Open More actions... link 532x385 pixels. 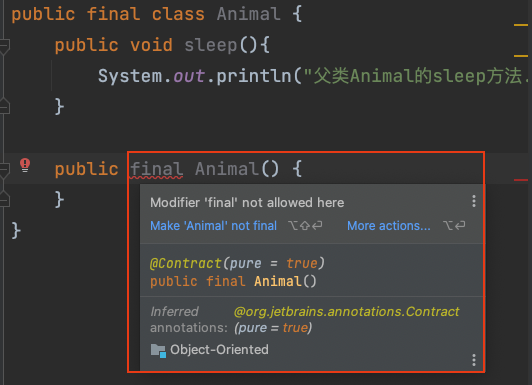pos(389,226)
